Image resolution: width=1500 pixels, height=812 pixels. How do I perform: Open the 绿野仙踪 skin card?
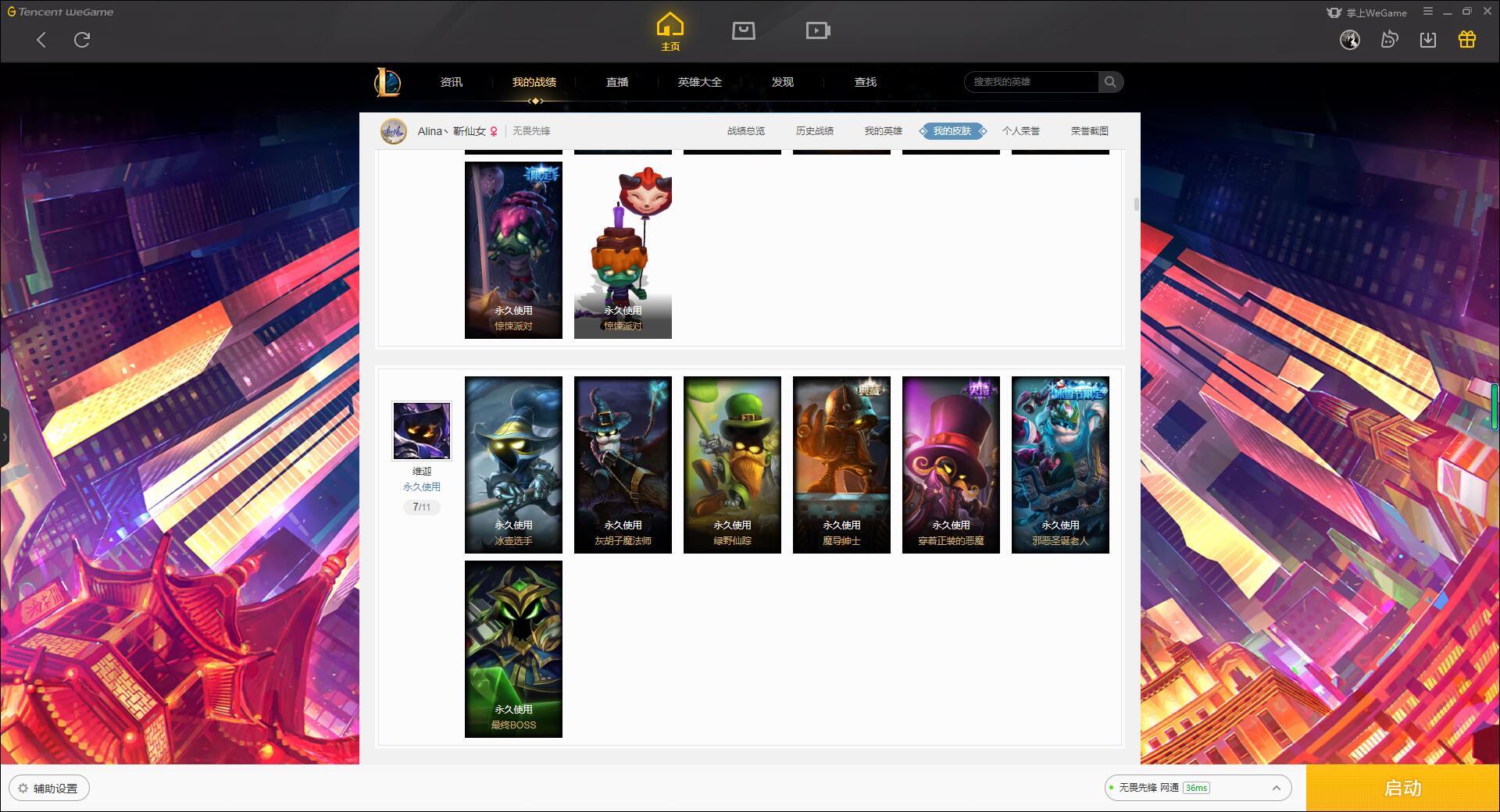[732, 465]
